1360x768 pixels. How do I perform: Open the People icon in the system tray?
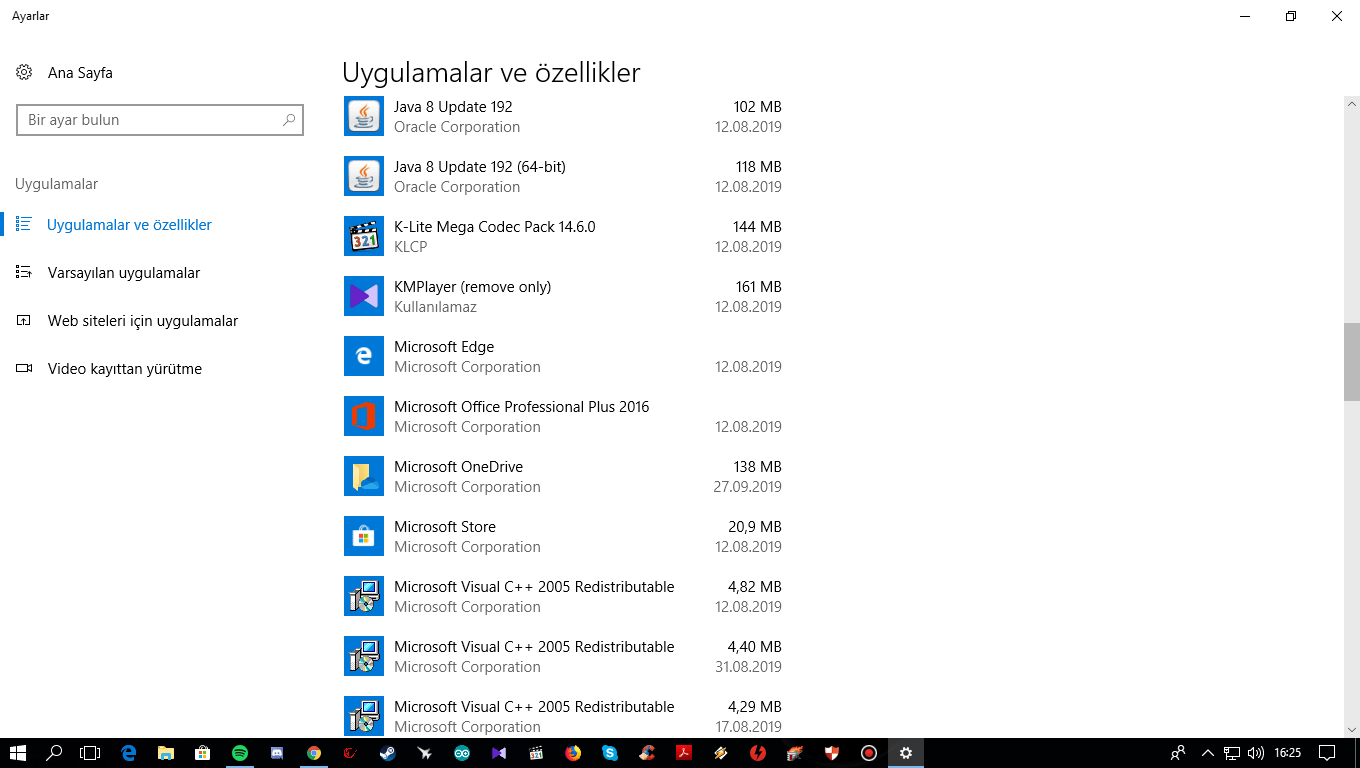pos(1178,753)
